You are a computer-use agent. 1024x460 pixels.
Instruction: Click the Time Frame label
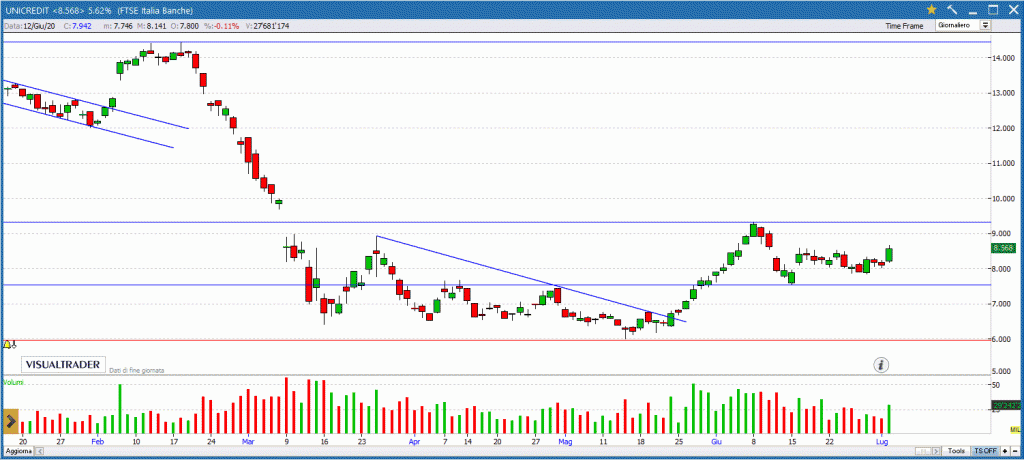pyautogui.click(x=904, y=26)
